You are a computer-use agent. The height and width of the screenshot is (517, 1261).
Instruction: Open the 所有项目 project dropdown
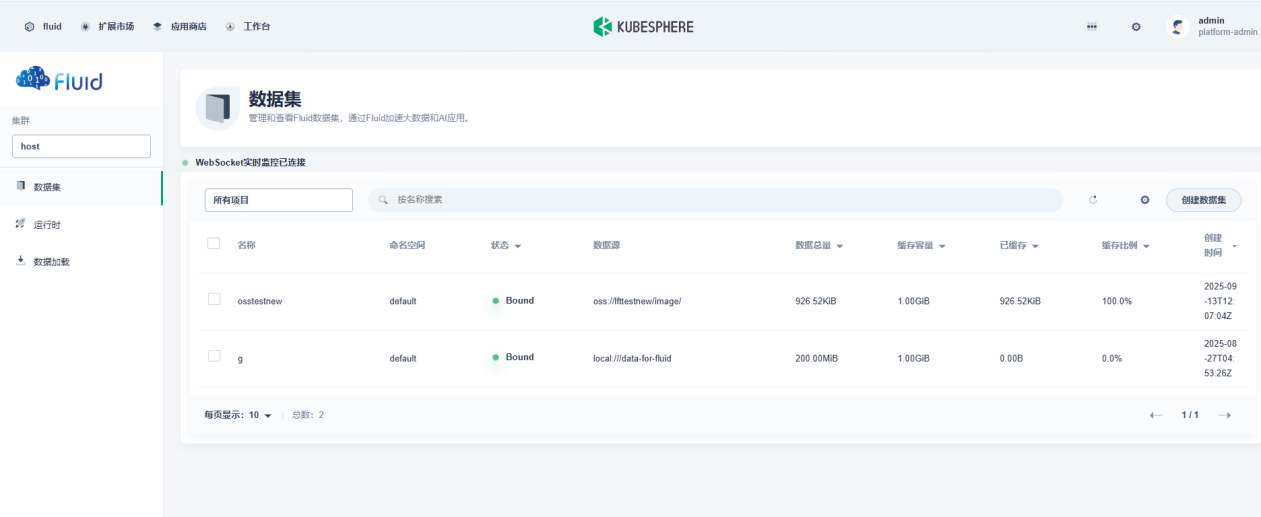click(278, 200)
